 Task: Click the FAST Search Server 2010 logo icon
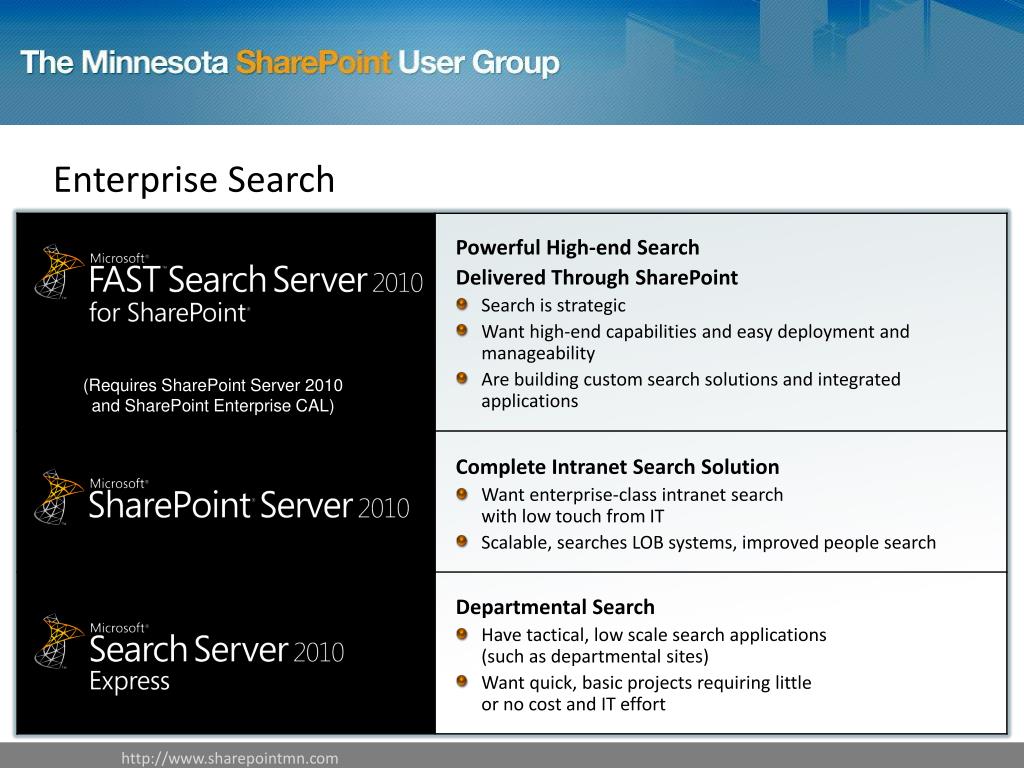59,272
